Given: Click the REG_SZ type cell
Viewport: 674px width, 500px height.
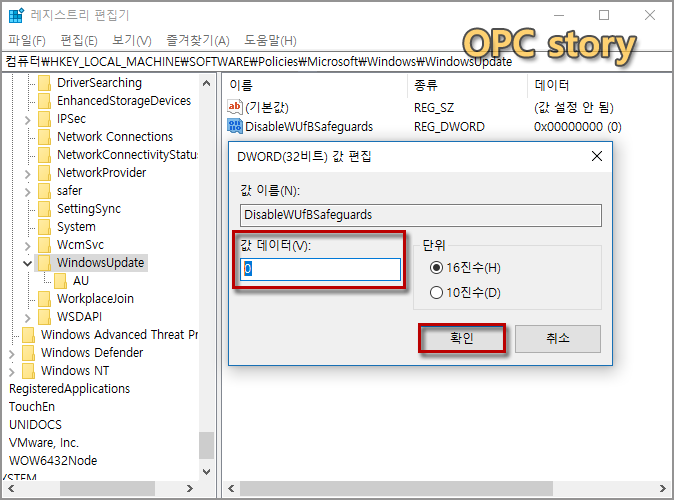Looking at the screenshot, I should 434,107.
